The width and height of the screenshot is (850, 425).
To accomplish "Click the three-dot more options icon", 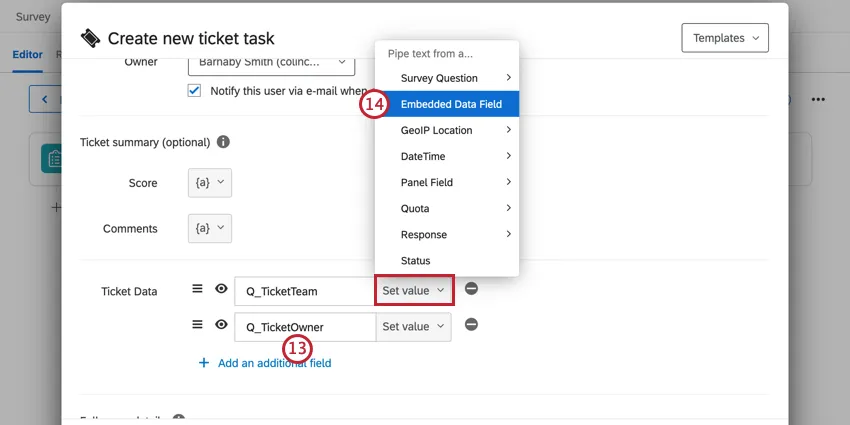I will click(x=818, y=100).
